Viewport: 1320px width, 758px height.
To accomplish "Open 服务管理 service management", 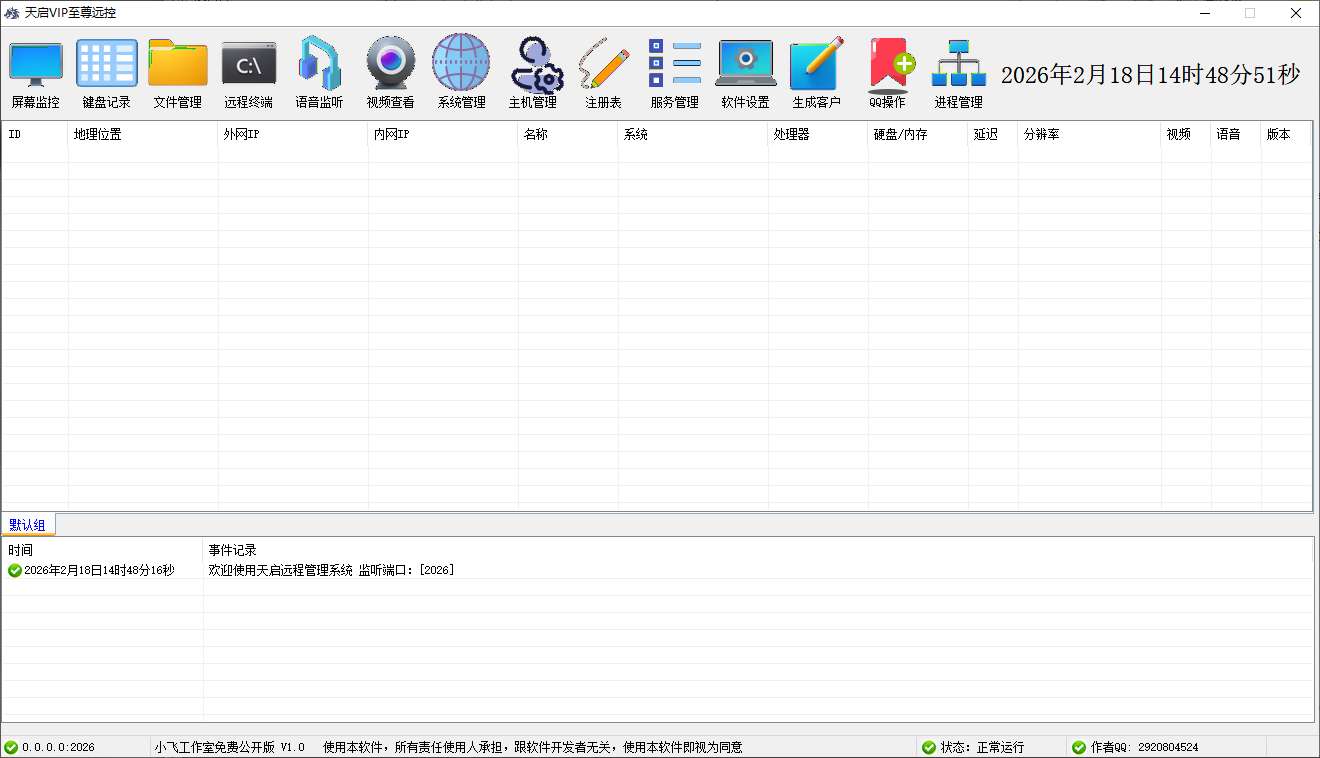I will point(673,72).
